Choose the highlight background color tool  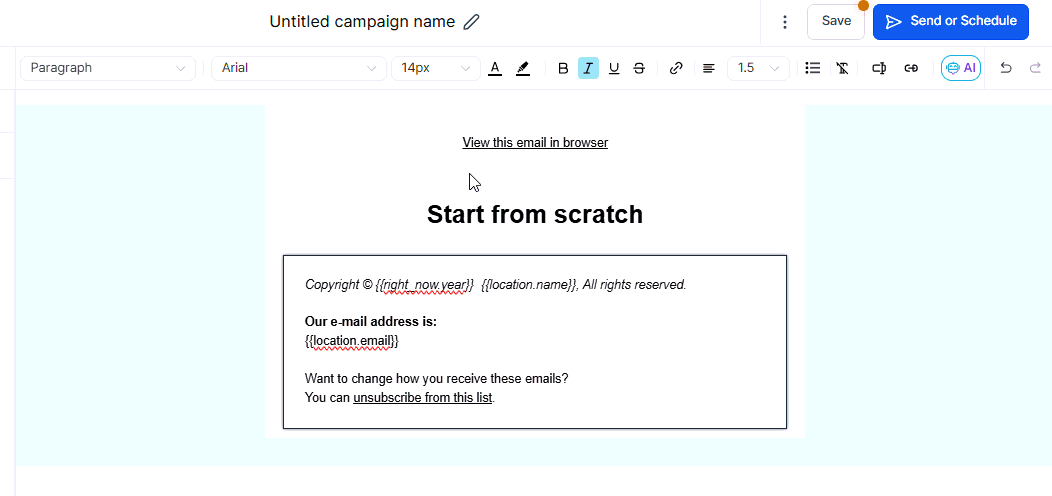(x=523, y=68)
